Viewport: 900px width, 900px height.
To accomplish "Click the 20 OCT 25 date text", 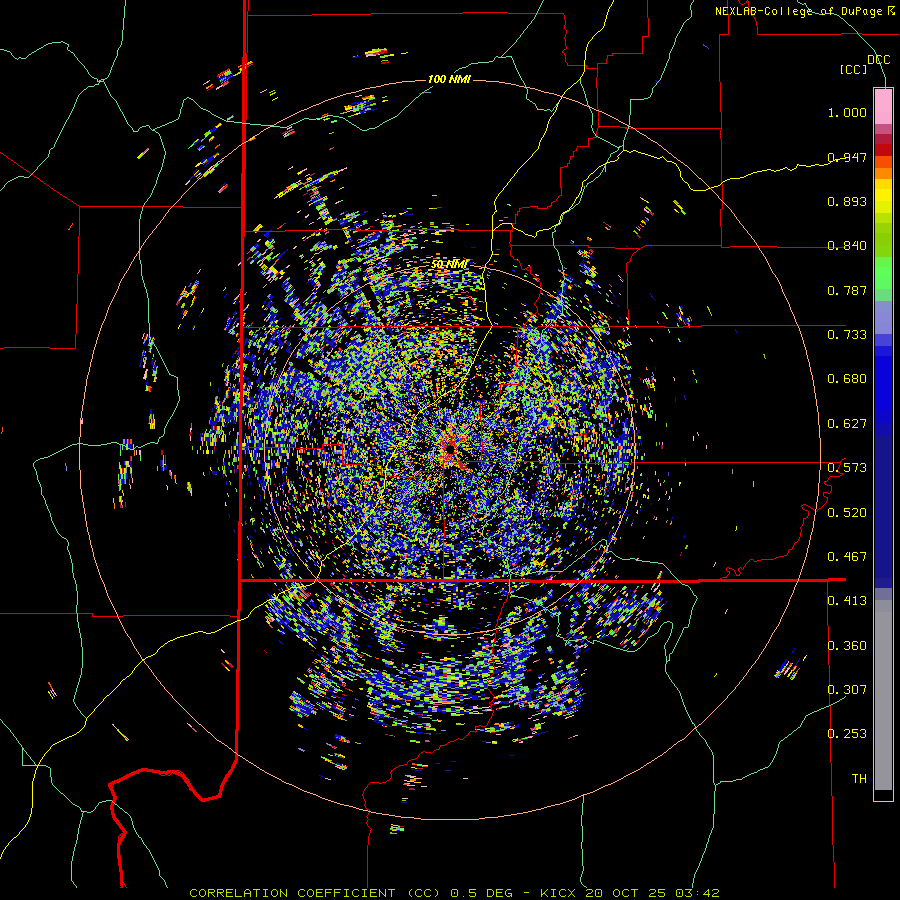I will [x=626, y=893].
